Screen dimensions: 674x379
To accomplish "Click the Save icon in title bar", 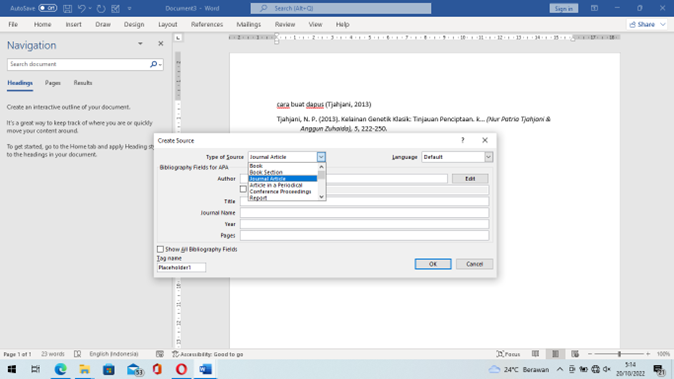I will (x=67, y=8).
